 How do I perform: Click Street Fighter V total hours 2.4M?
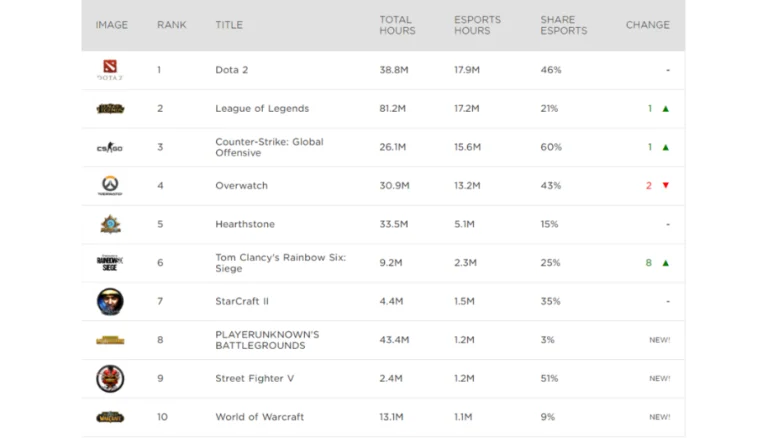[391, 378]
